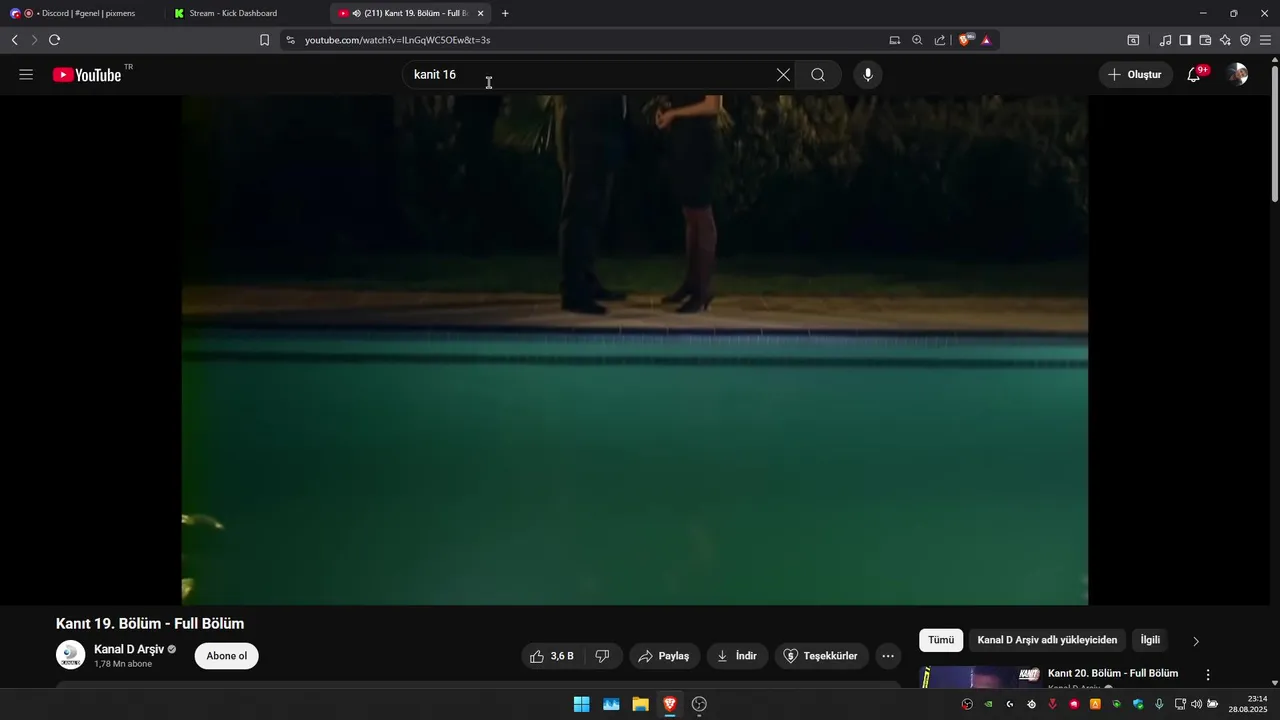Click the address bar URL field
This screenshot has height=720, width=1280.
590,40
